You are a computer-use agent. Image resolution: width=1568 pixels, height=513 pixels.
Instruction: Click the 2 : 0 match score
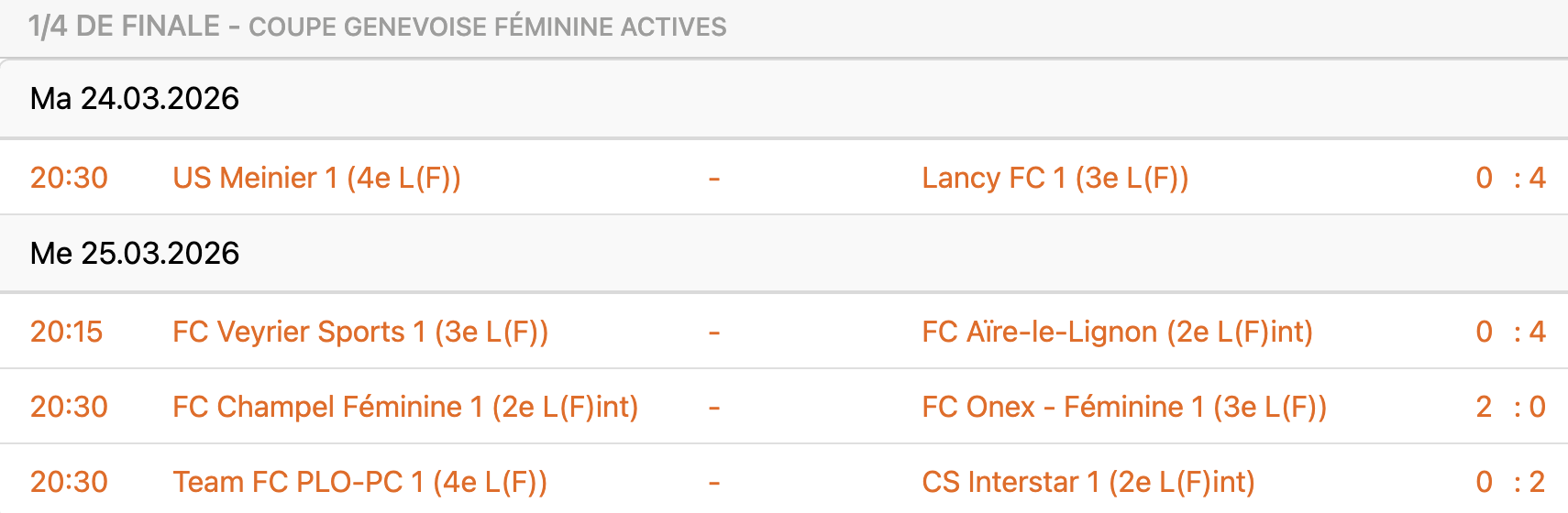1510,407
